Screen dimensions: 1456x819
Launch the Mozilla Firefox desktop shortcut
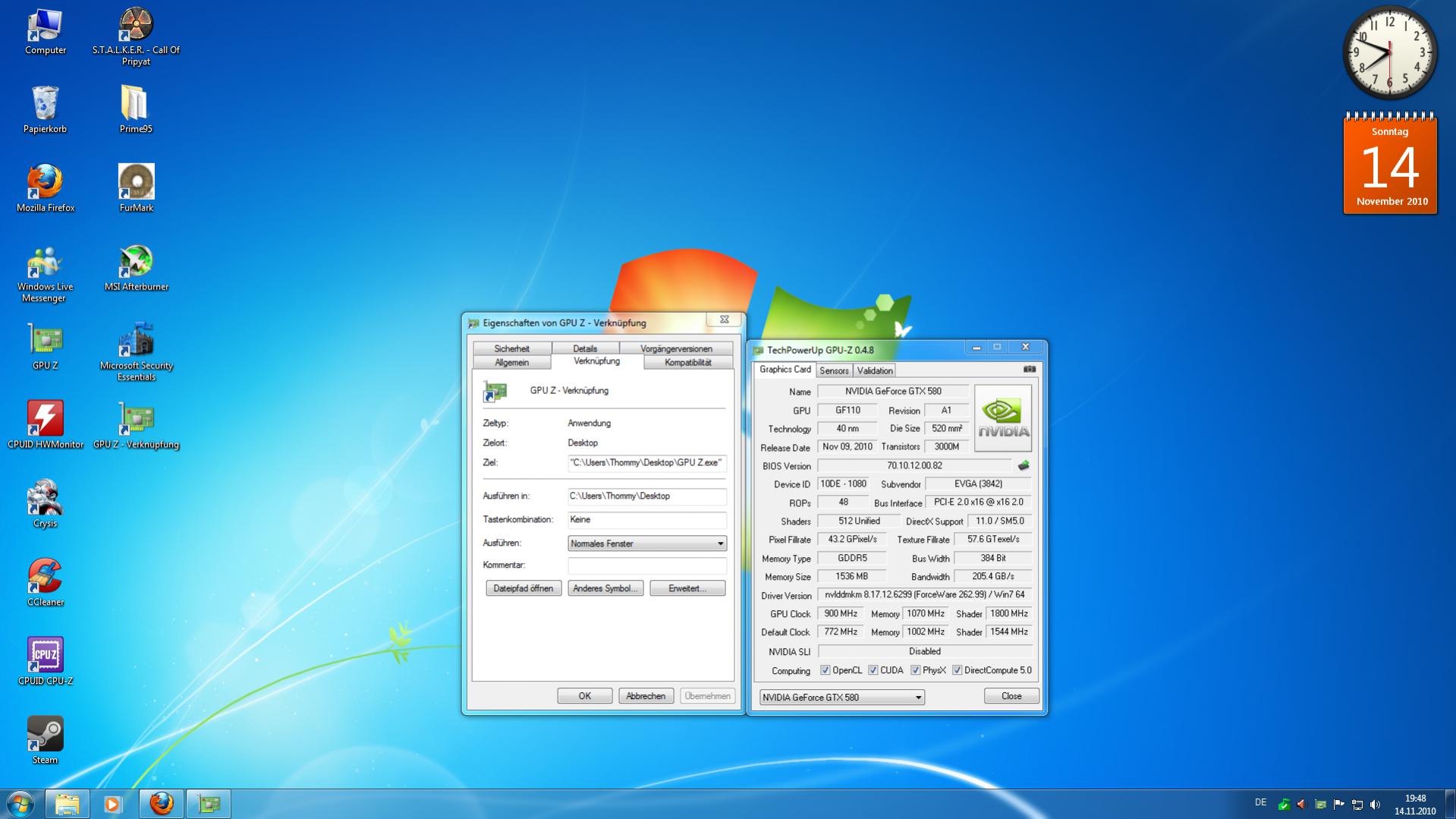(x=45, y=189)
